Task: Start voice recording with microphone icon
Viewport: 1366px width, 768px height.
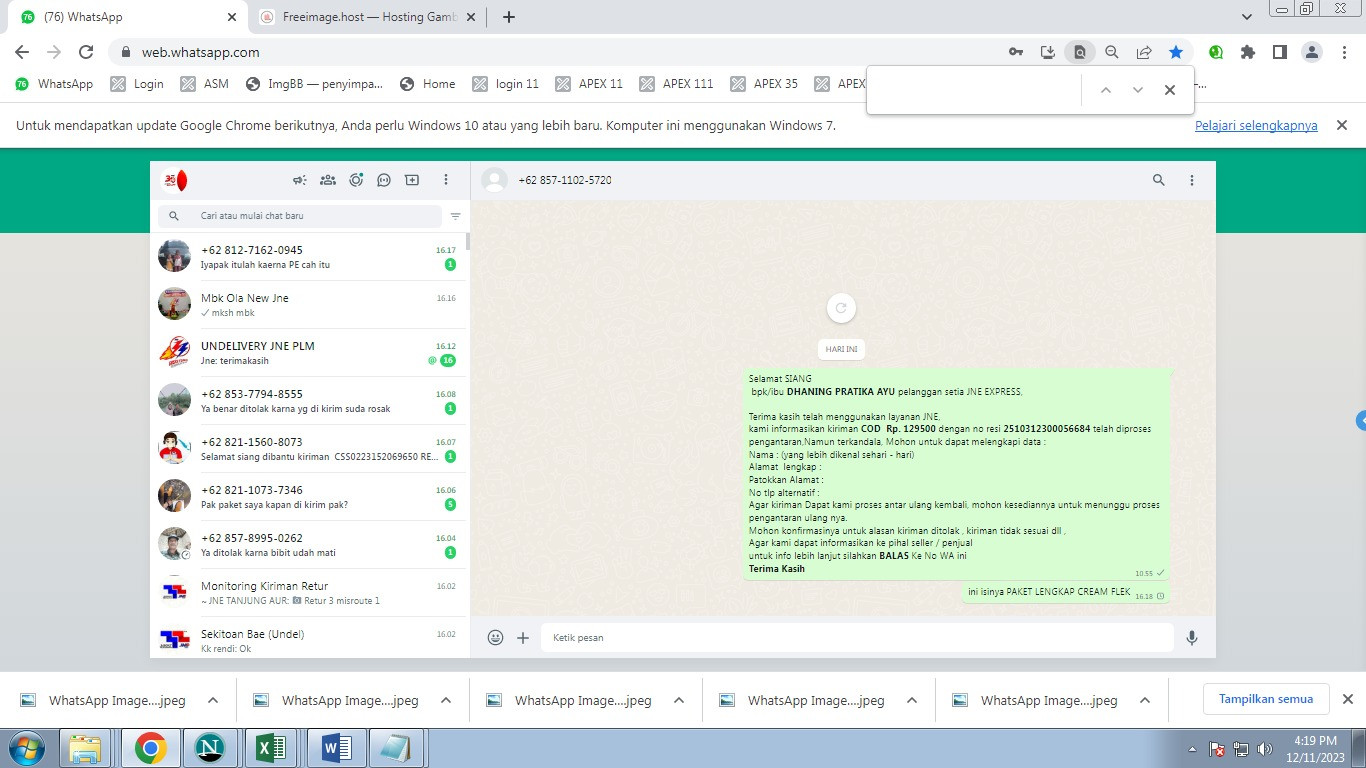Action: (1192, 637)
